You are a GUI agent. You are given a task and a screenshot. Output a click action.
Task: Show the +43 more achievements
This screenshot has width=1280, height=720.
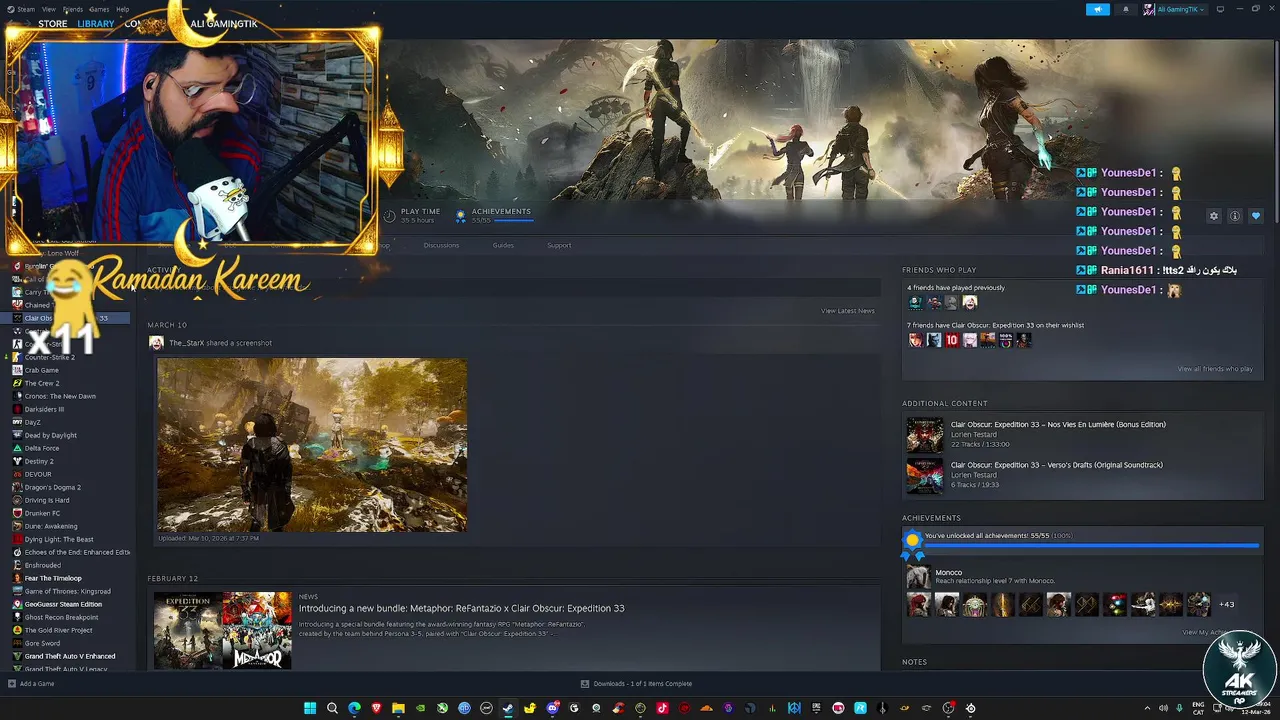pos(1226,604)
